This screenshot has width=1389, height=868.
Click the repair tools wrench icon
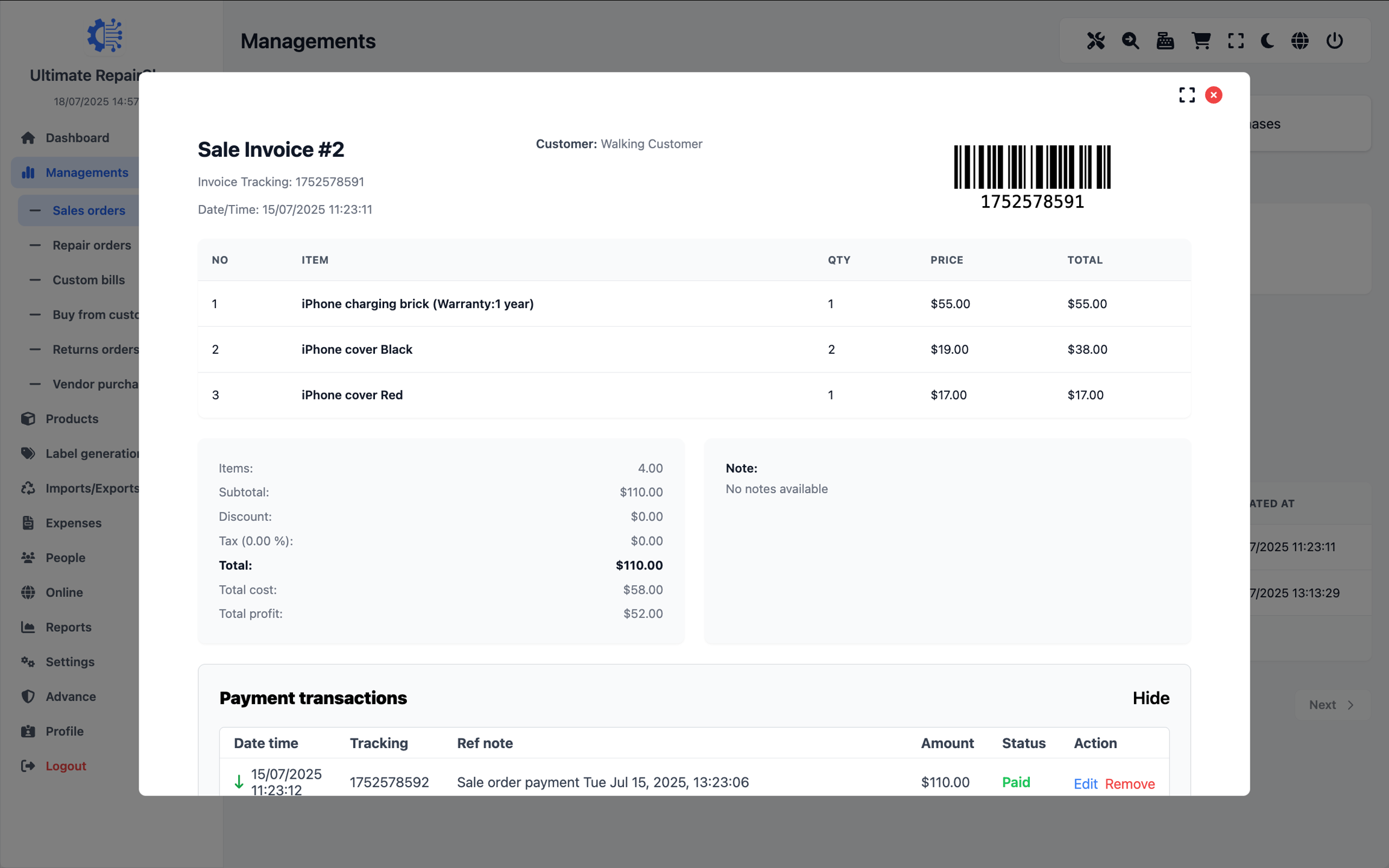(1095, 41)
